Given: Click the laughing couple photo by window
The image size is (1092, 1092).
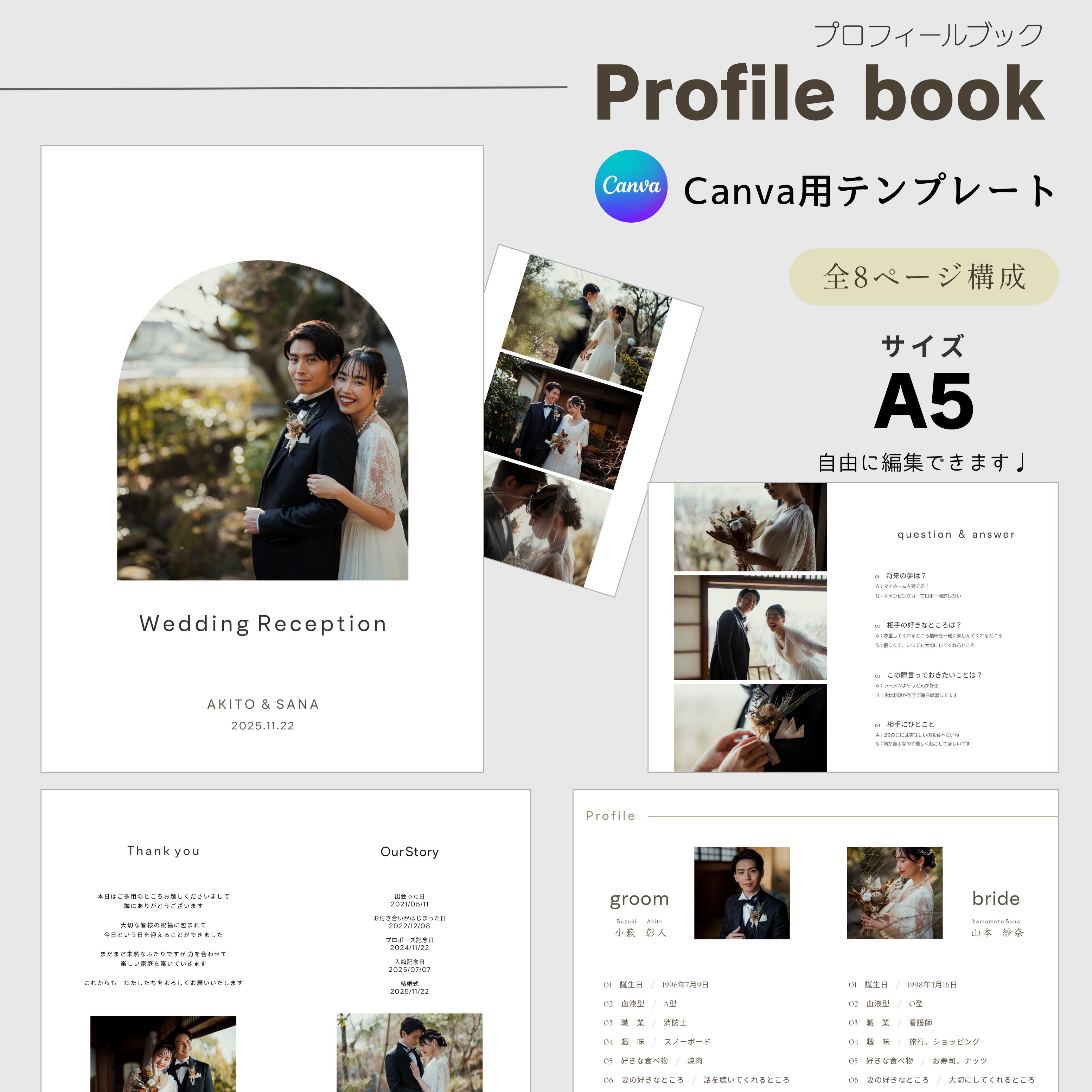Looking at the screenshot, I should (x=750, y=627).
